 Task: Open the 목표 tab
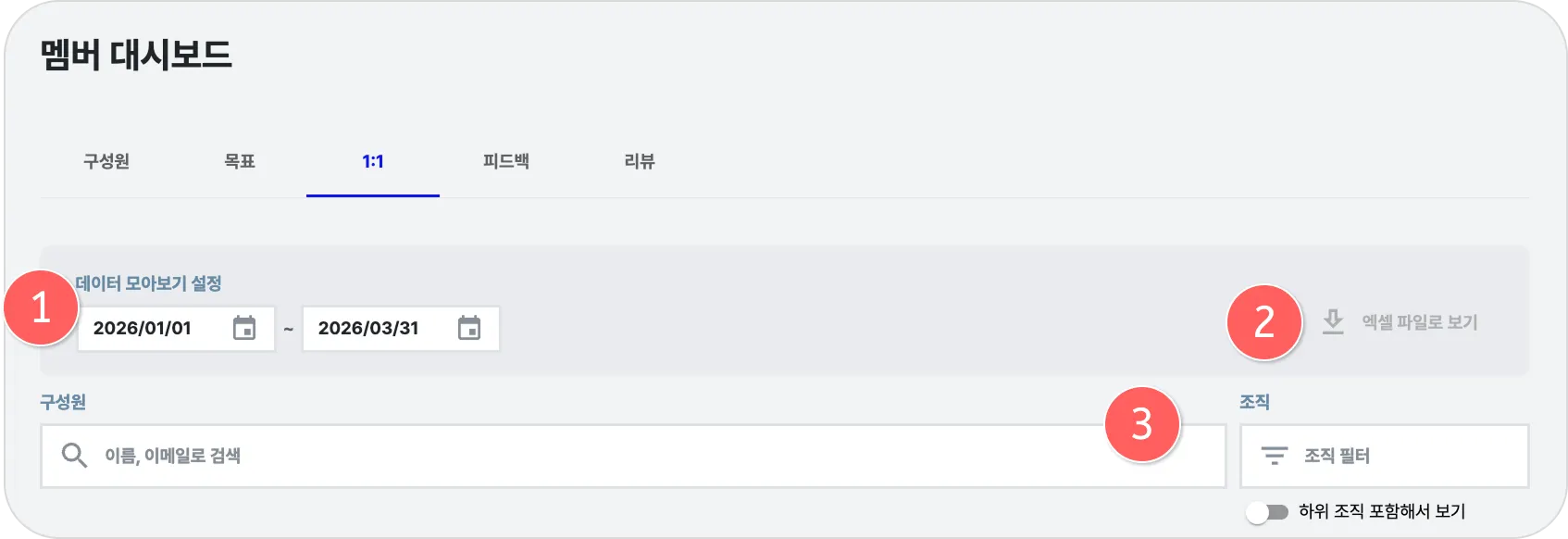coord(240,161)
